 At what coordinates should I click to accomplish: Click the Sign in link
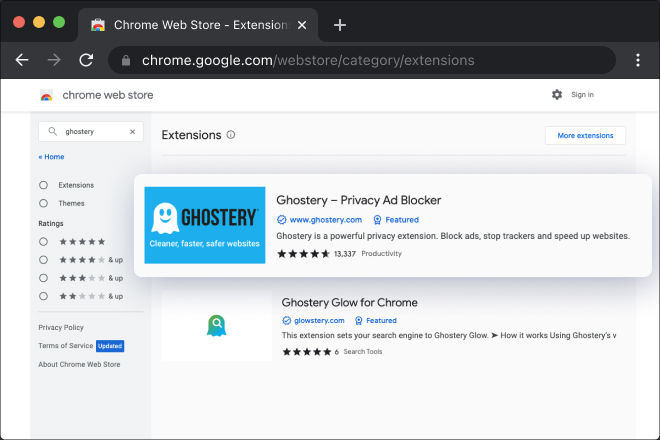[x=582, y=95]
